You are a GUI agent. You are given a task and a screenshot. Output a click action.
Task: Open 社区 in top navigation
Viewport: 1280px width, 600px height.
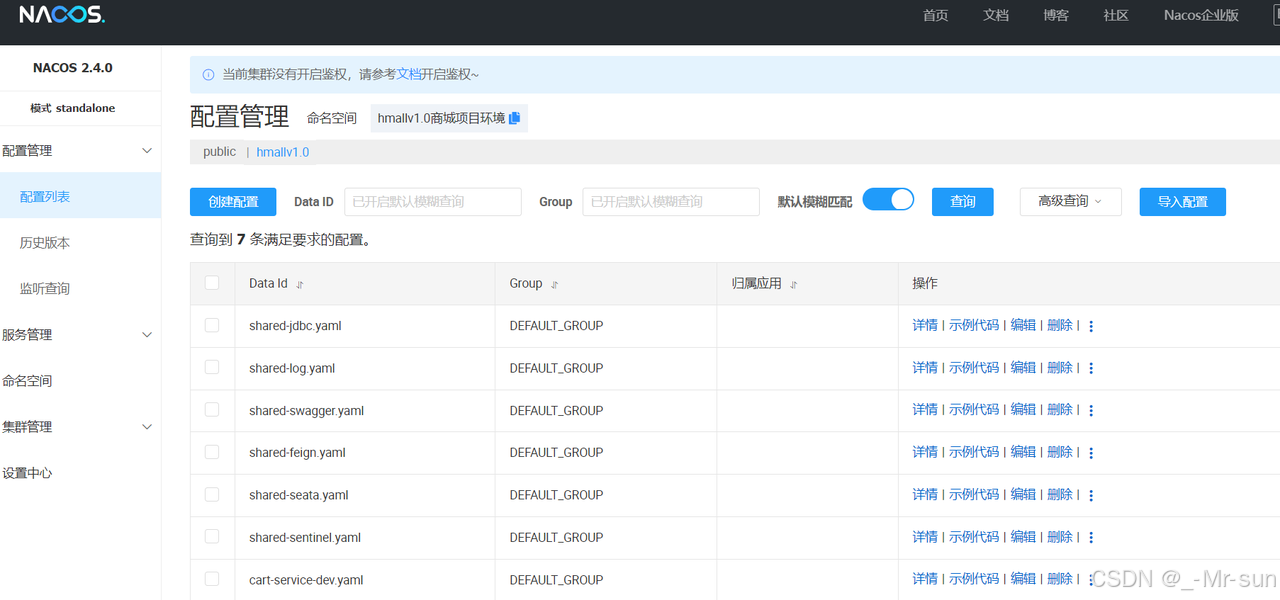(x=1116, y=15)
